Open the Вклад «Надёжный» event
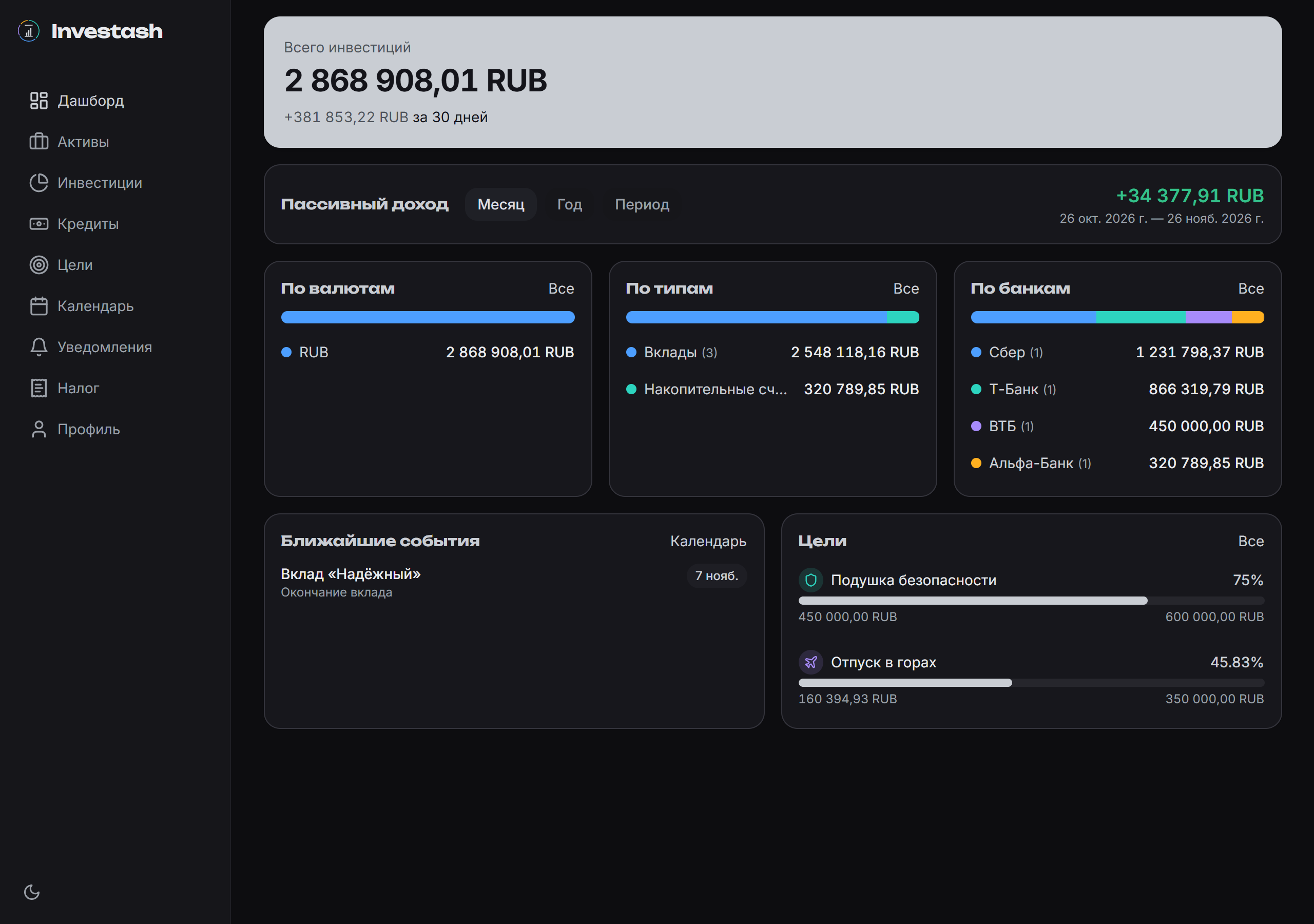The height and width of the screenshot is (924, 1314). pyautogui.click(x=513, y=582)
